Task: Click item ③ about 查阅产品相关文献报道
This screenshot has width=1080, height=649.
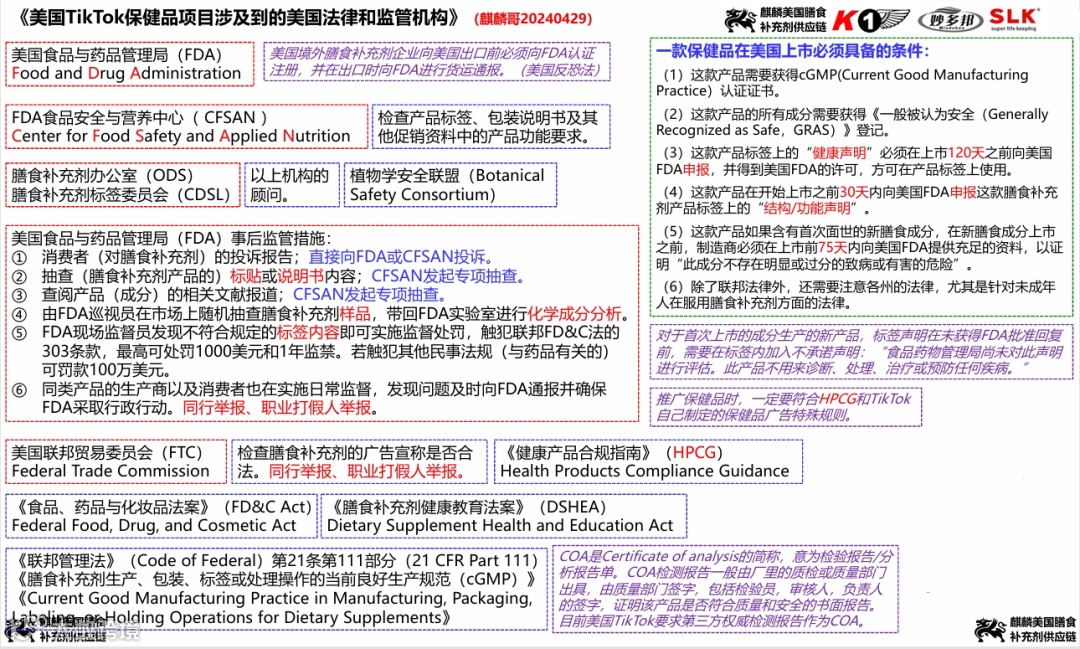Action: click(x=232, y=294)
